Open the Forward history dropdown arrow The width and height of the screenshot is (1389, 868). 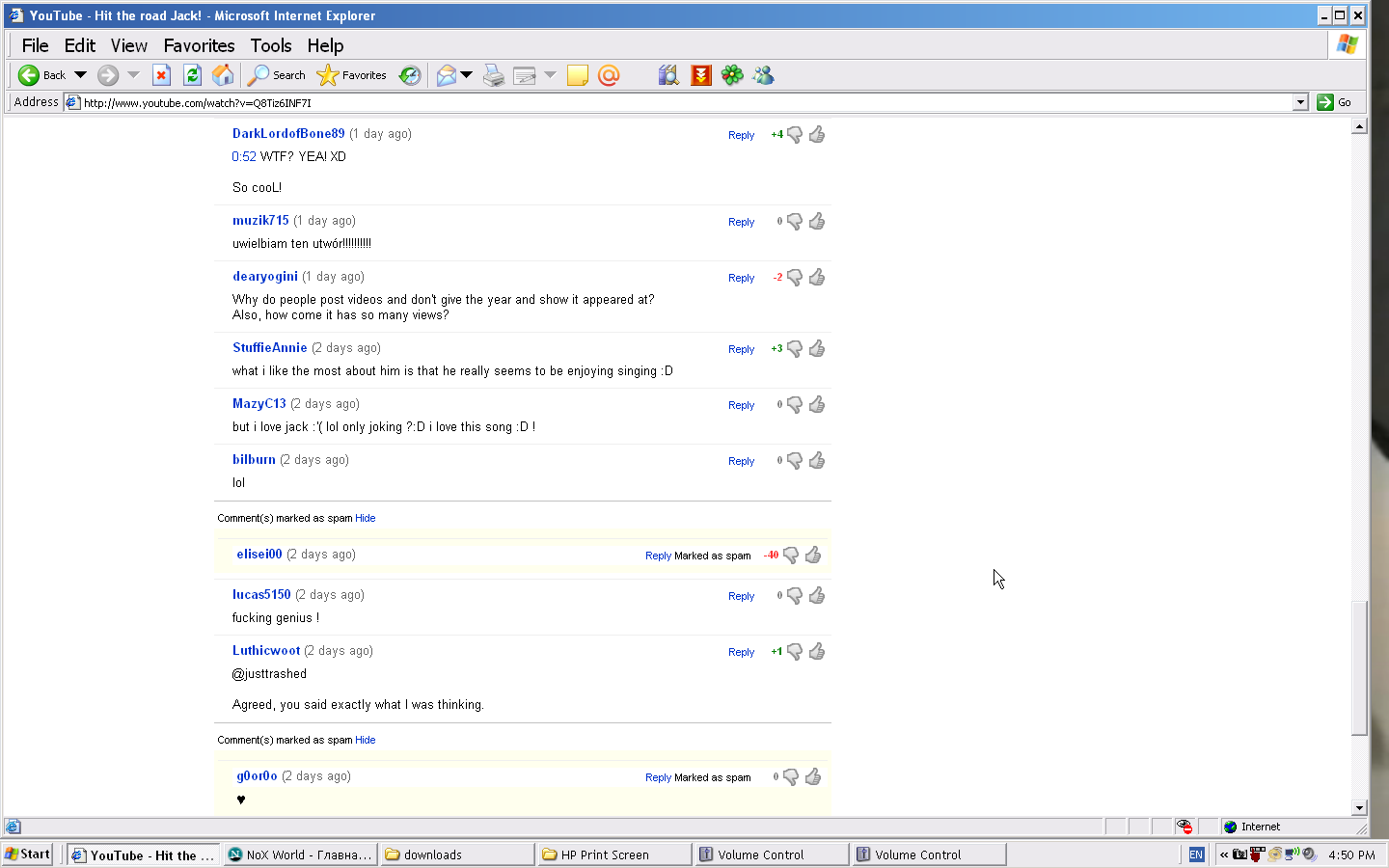tap(134, 75)
